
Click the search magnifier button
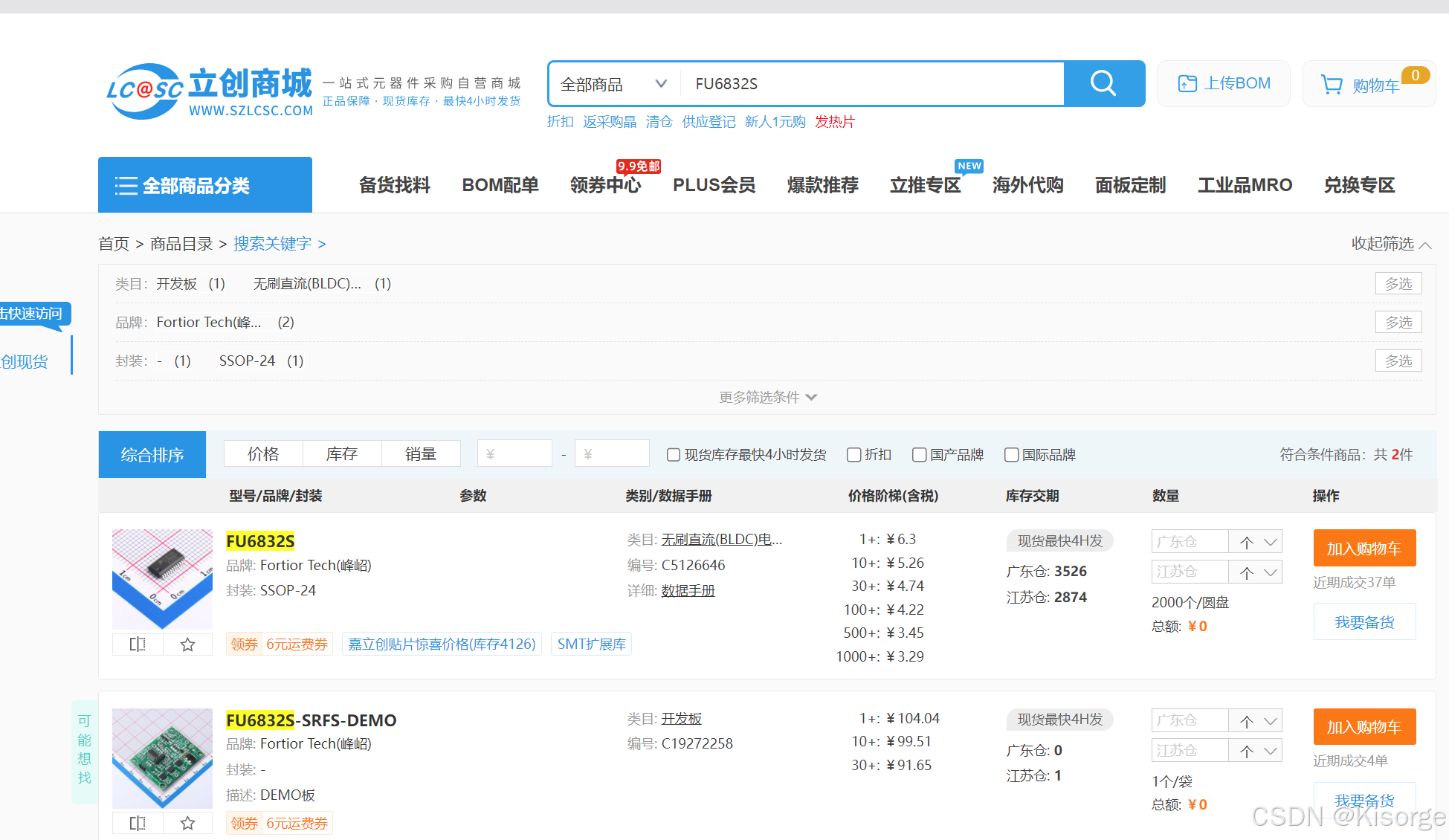(x=1104, y=83)
